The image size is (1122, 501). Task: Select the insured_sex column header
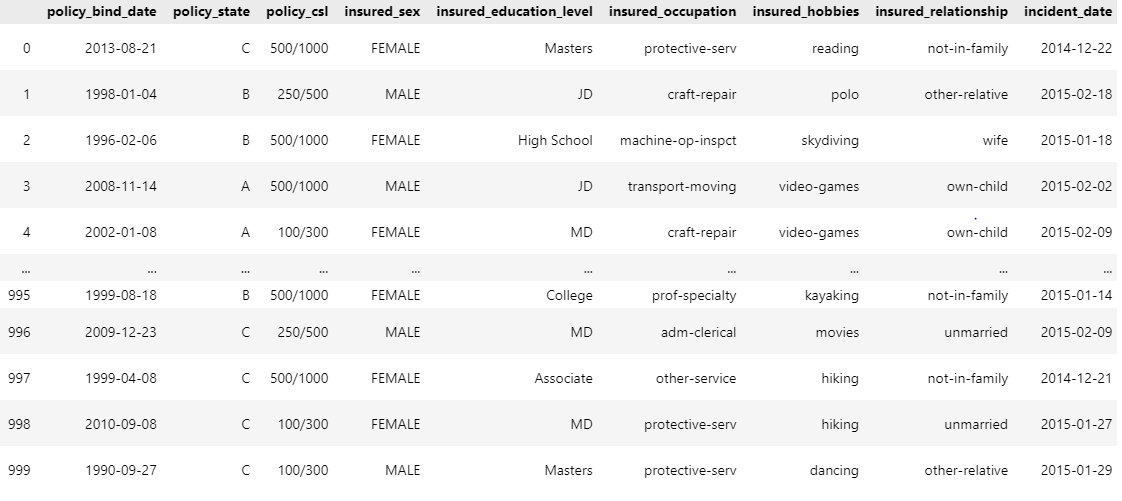[x=382, y=12]
